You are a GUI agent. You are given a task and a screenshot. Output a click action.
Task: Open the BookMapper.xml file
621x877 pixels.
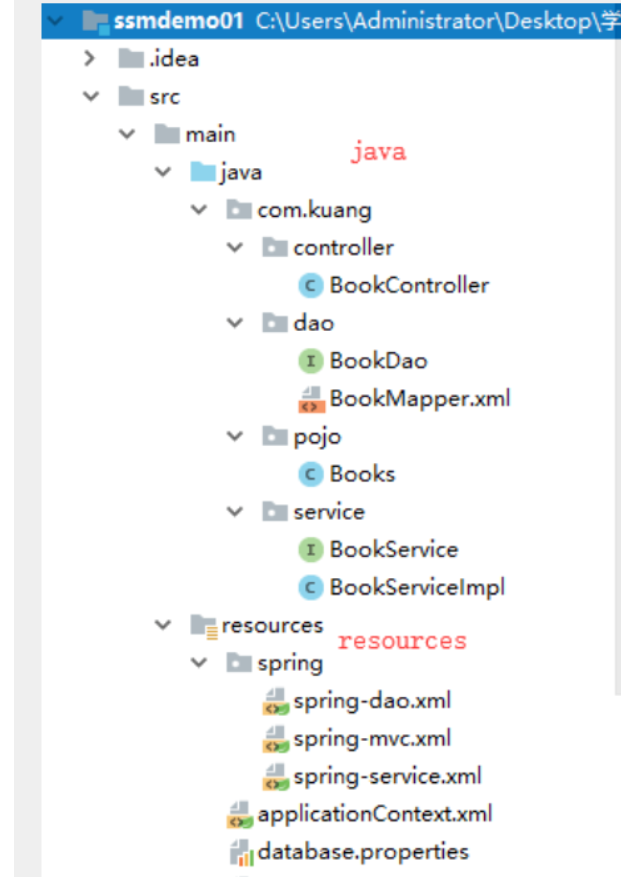point(420,399)
